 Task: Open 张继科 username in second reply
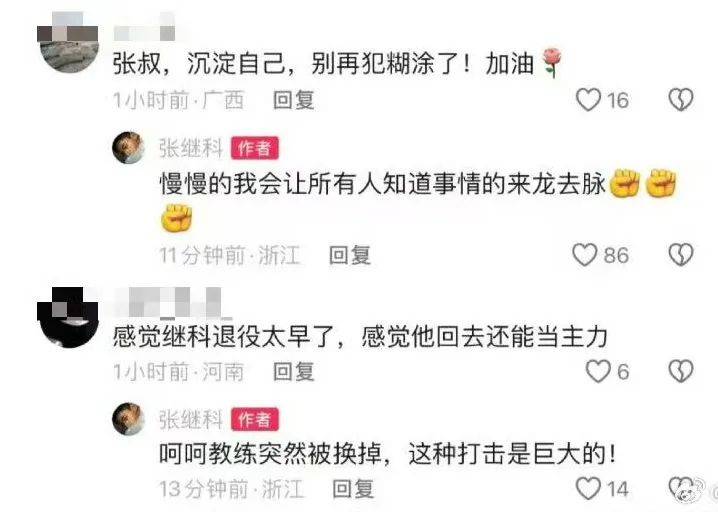[190, 419]
